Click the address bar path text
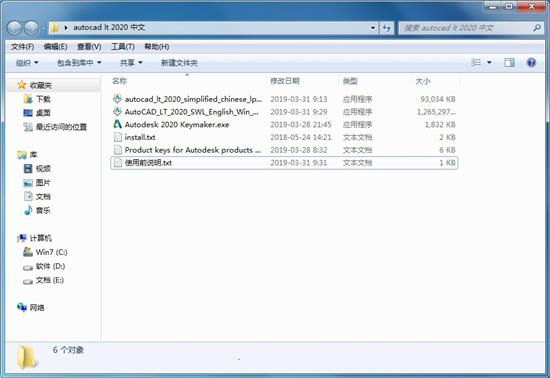 point(109,27)
